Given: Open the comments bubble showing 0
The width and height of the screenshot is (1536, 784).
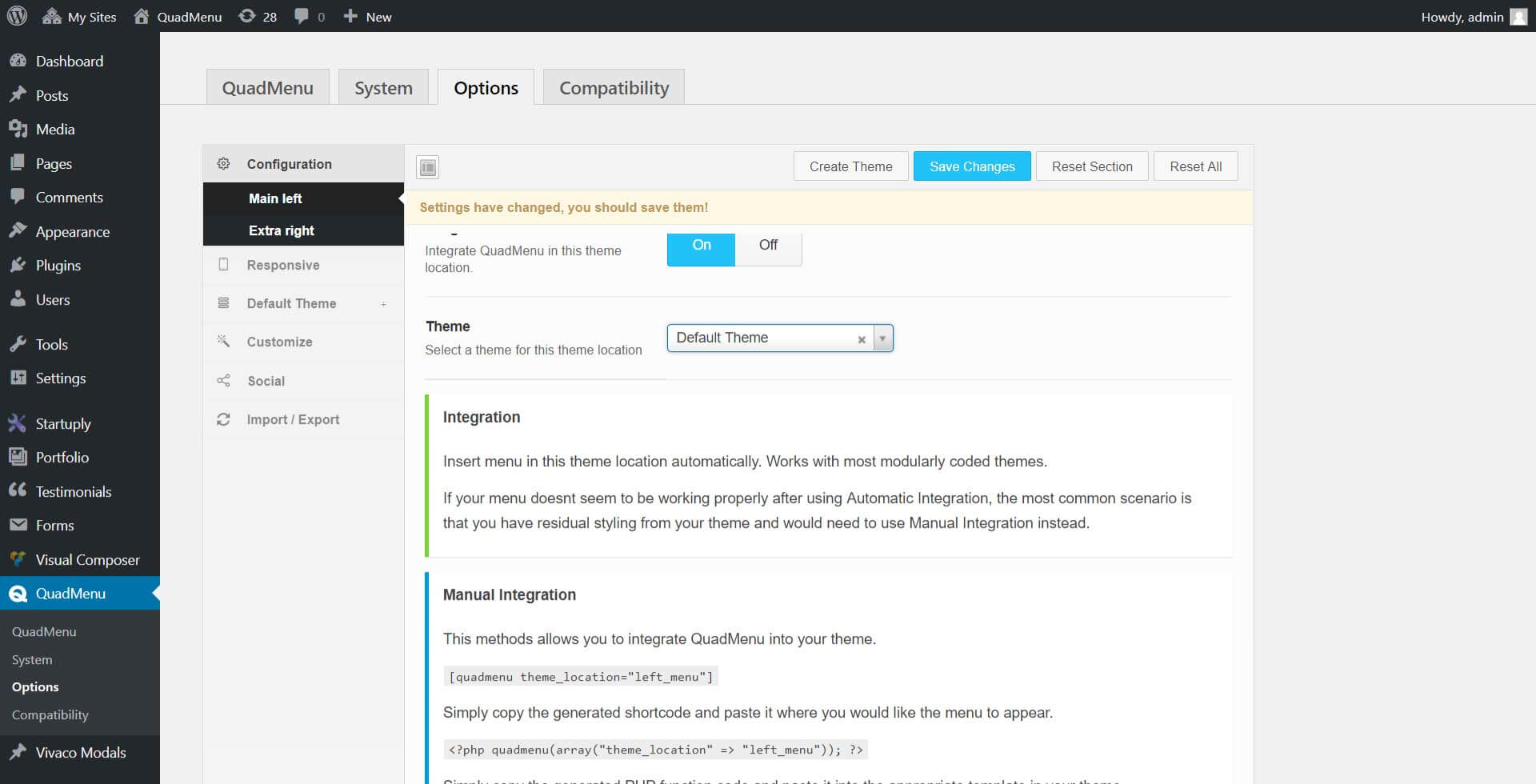Looking at the screenshot, I should click(x=310, y=17).
